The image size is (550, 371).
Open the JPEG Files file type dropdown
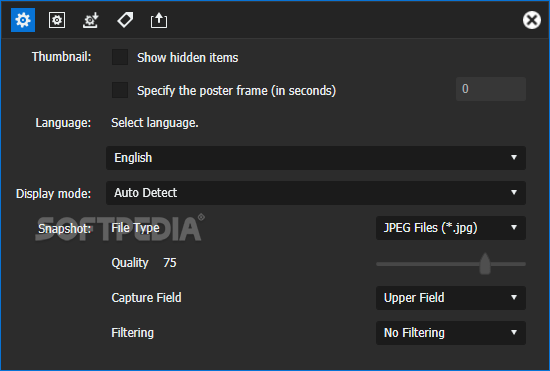(x=451, y=228)
